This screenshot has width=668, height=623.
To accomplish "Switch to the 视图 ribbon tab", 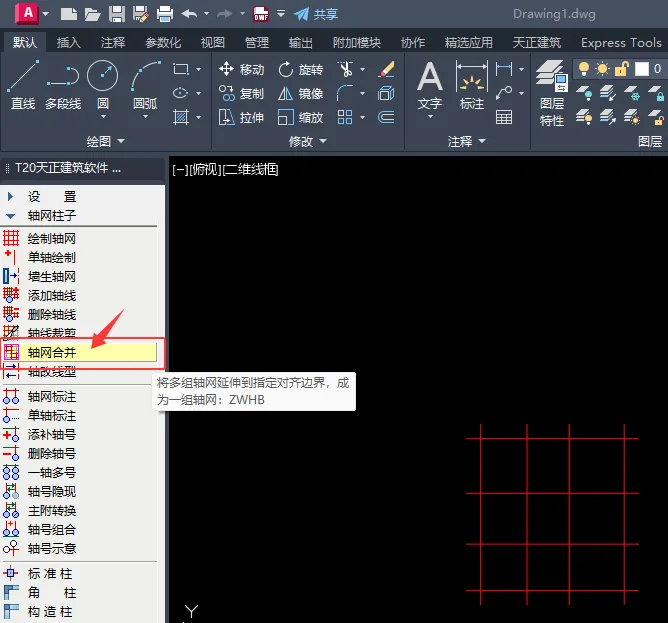I will (x=213, y=43).
